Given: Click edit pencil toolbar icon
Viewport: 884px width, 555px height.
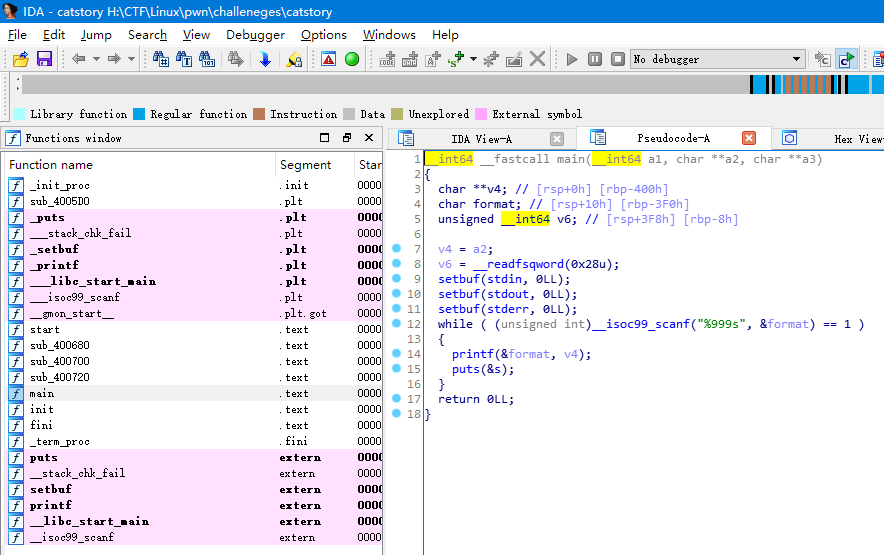Looking at the screenshot, I should tap(514, 59).
